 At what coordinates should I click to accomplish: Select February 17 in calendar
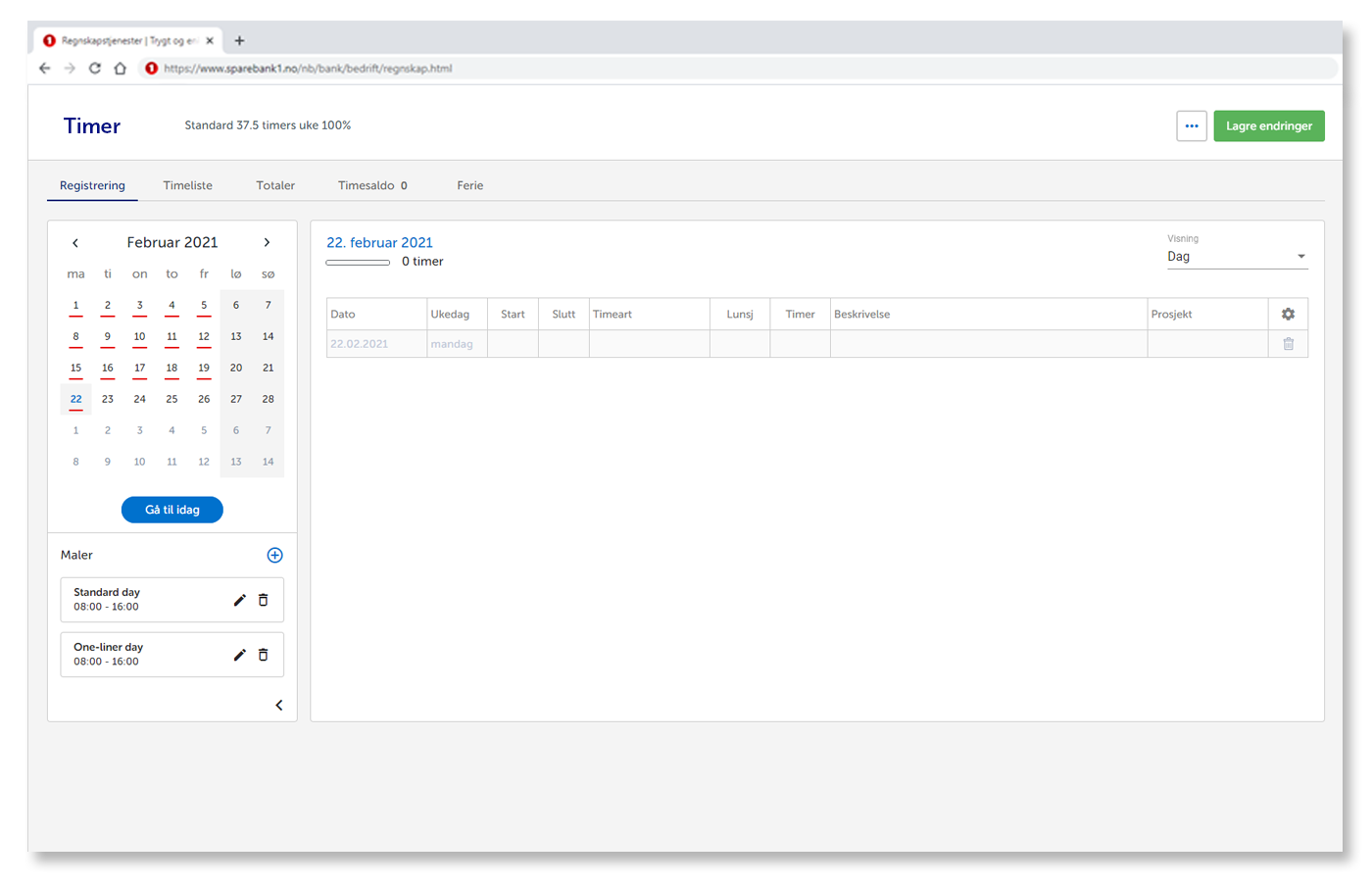139,369
